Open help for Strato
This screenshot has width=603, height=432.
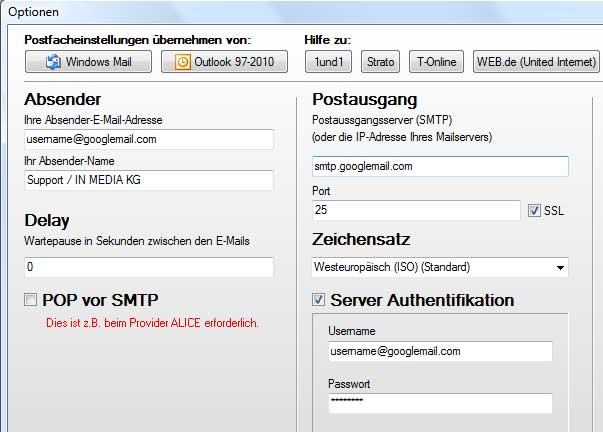click(x=380, y=62)
